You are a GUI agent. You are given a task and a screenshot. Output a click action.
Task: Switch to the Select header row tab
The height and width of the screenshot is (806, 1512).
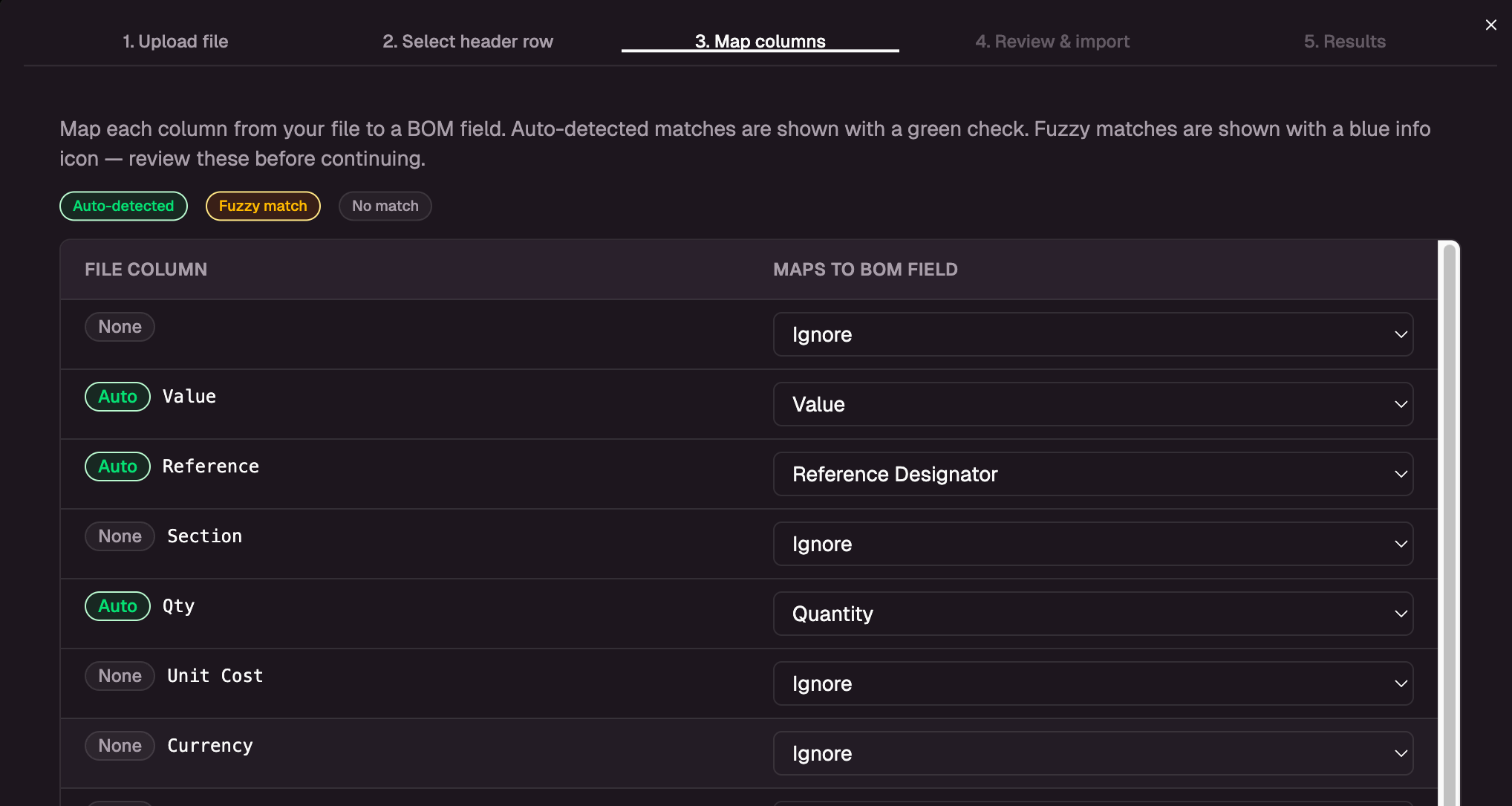point(468,41)
